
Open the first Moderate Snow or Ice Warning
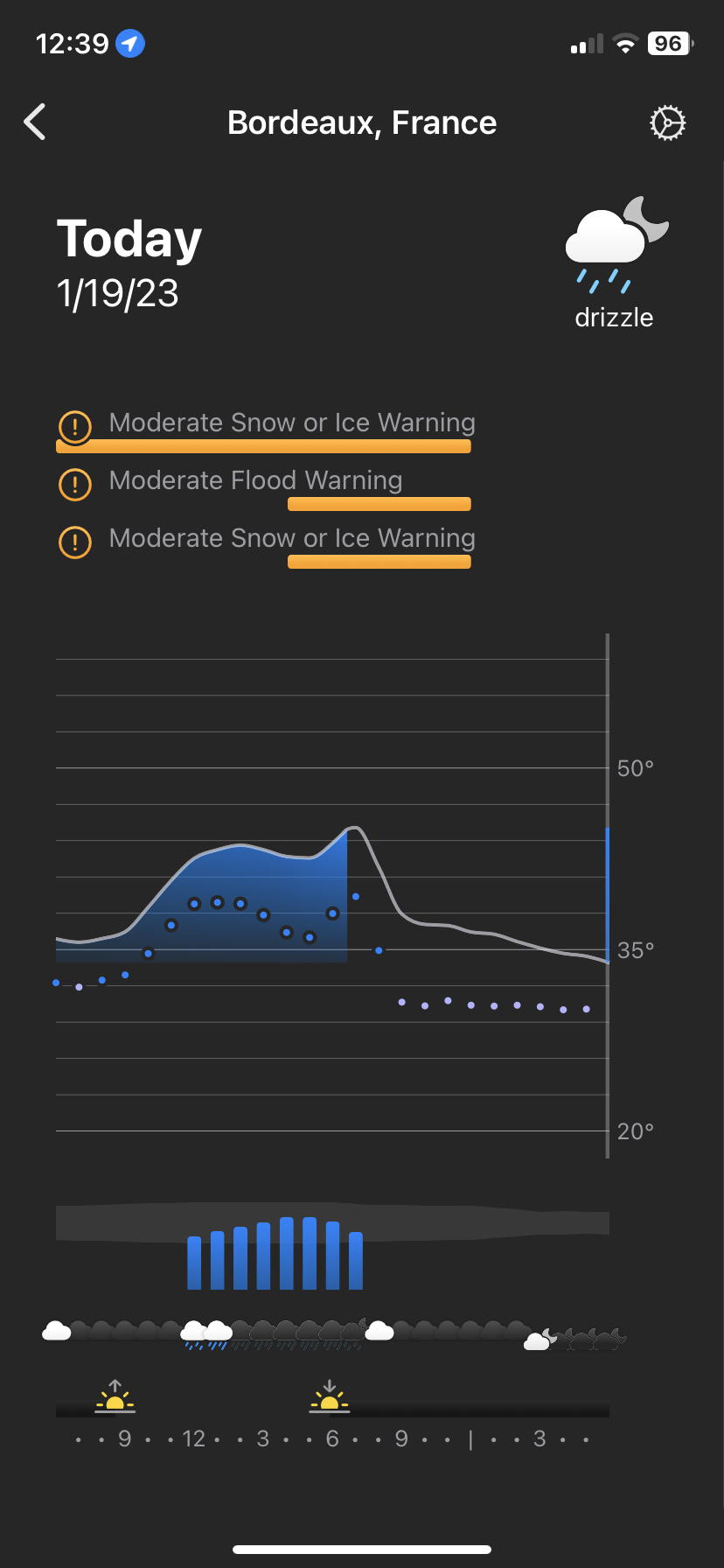click(x=292, y=423)
